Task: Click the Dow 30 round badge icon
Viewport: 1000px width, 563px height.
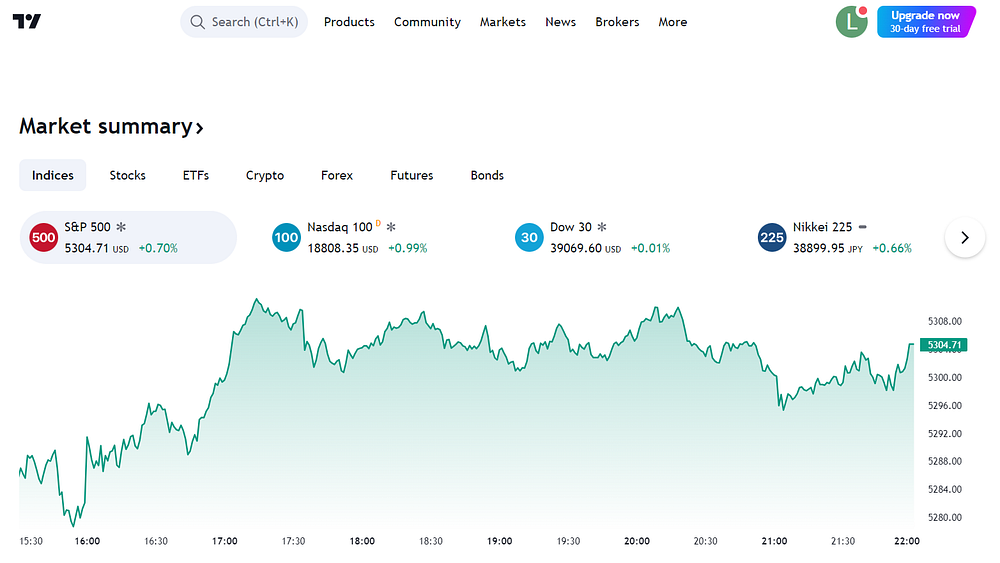Action: (x=529, y=238)
